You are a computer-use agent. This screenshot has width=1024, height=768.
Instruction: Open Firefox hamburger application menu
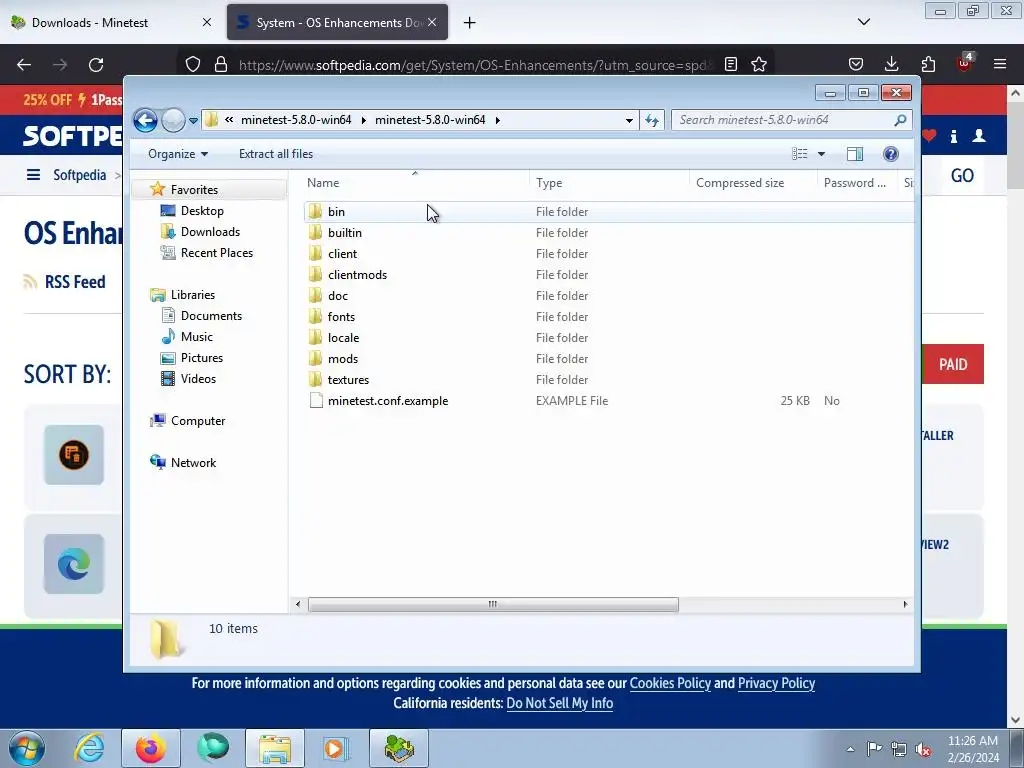1000,64
